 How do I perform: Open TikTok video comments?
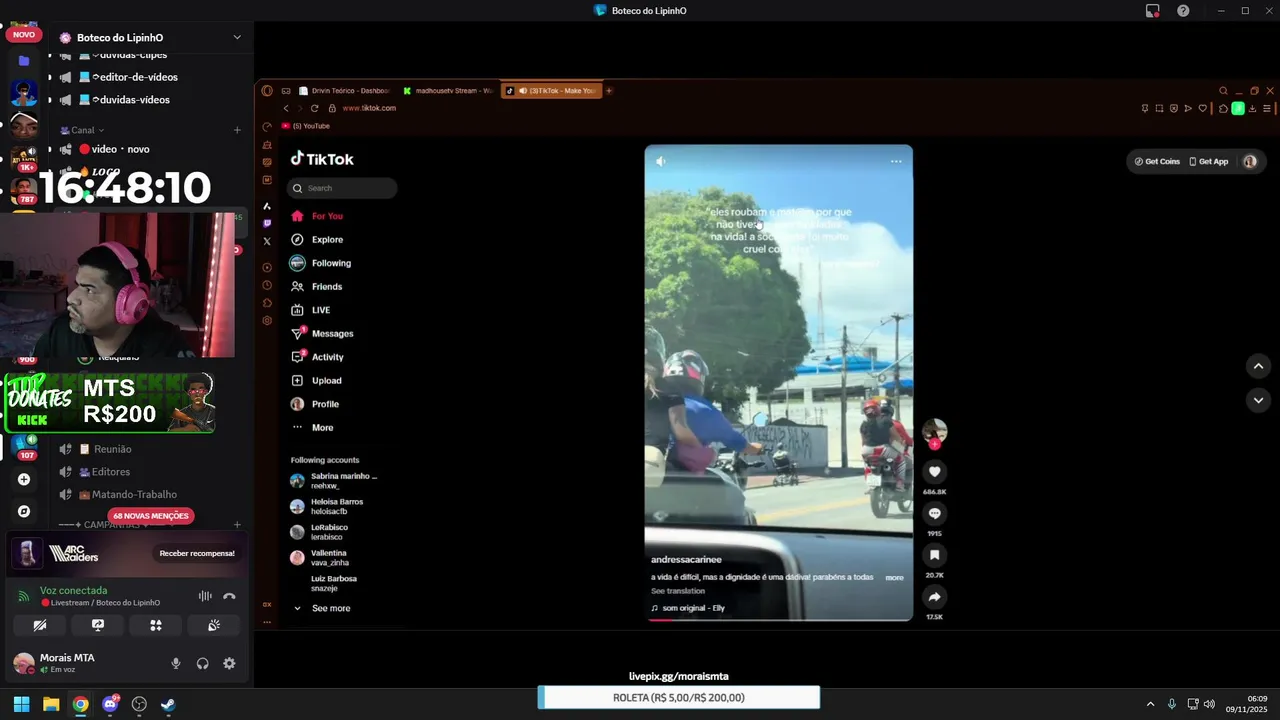click(934, 513)
